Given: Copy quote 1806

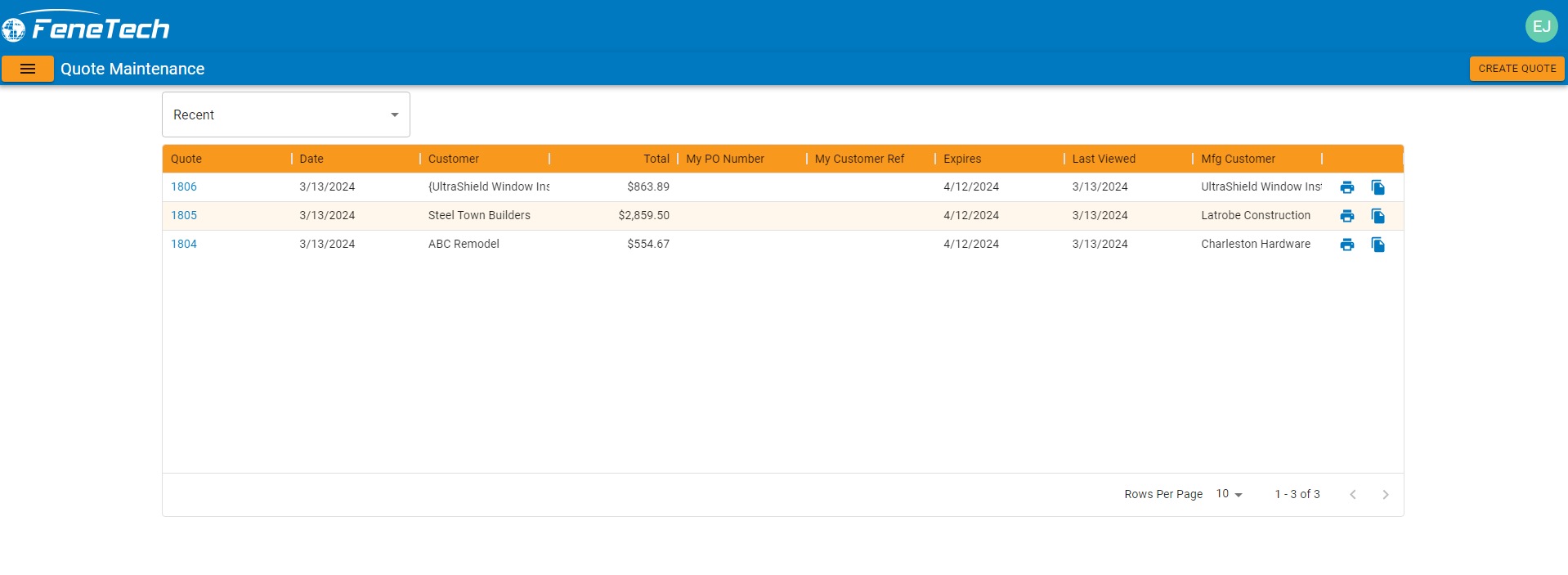Looking at the screenshot, I should tap(1378, 187).
